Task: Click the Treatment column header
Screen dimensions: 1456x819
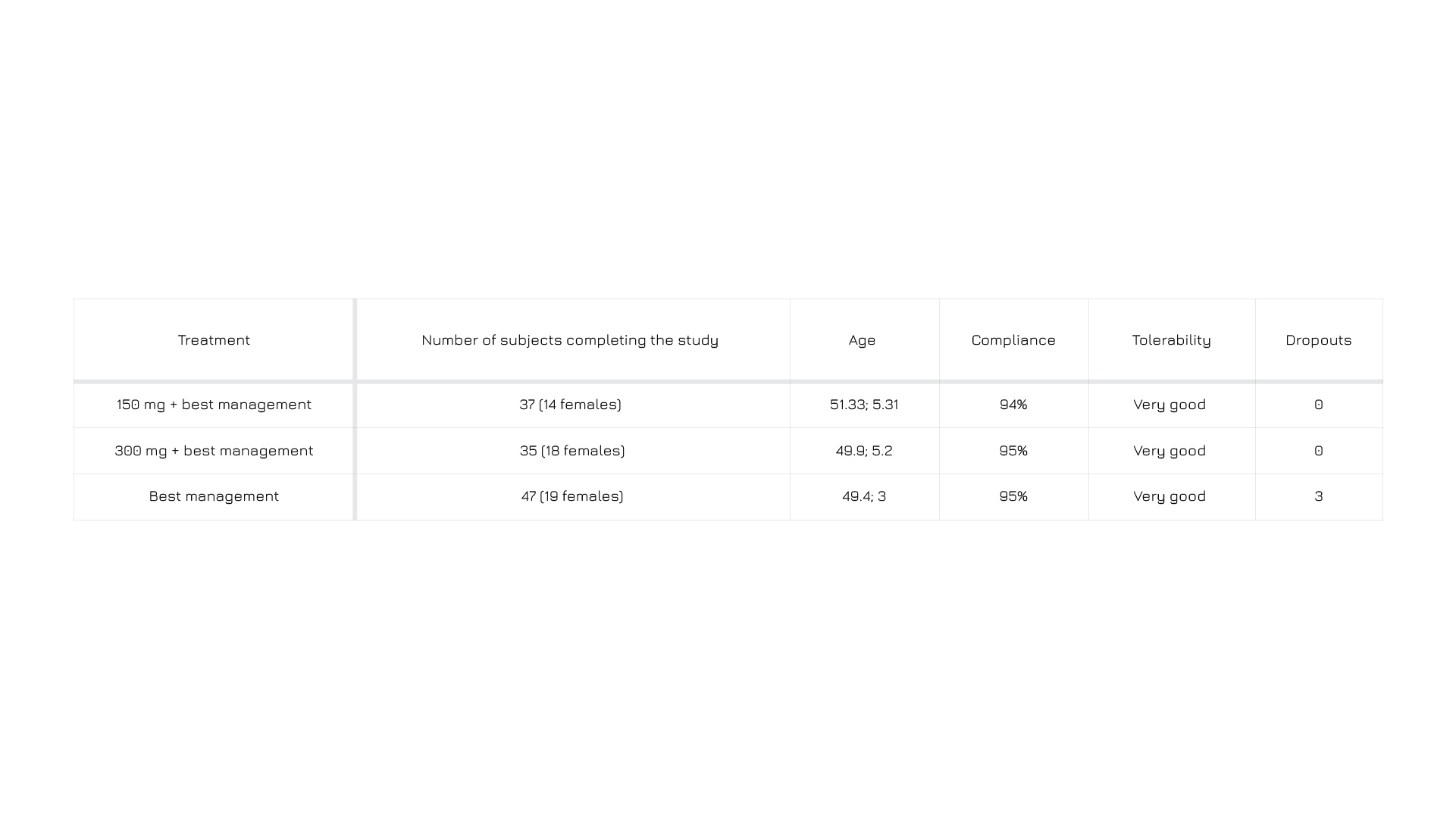Action: click(x=214, y=340)
